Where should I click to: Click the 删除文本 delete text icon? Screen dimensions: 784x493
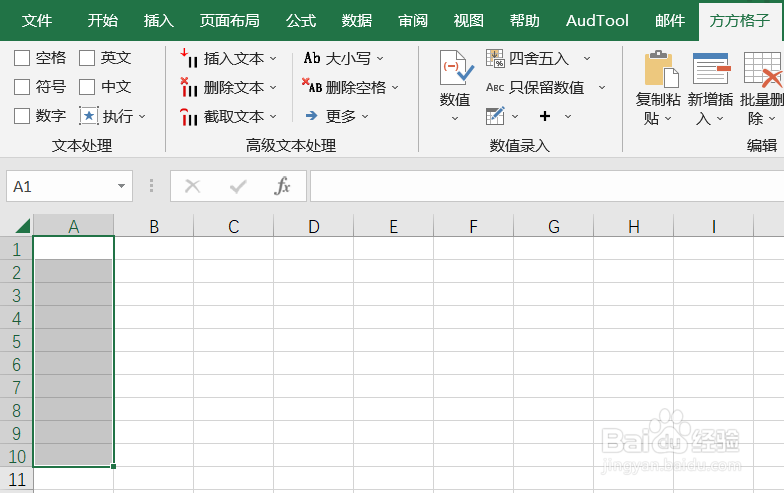coord(189,88)
